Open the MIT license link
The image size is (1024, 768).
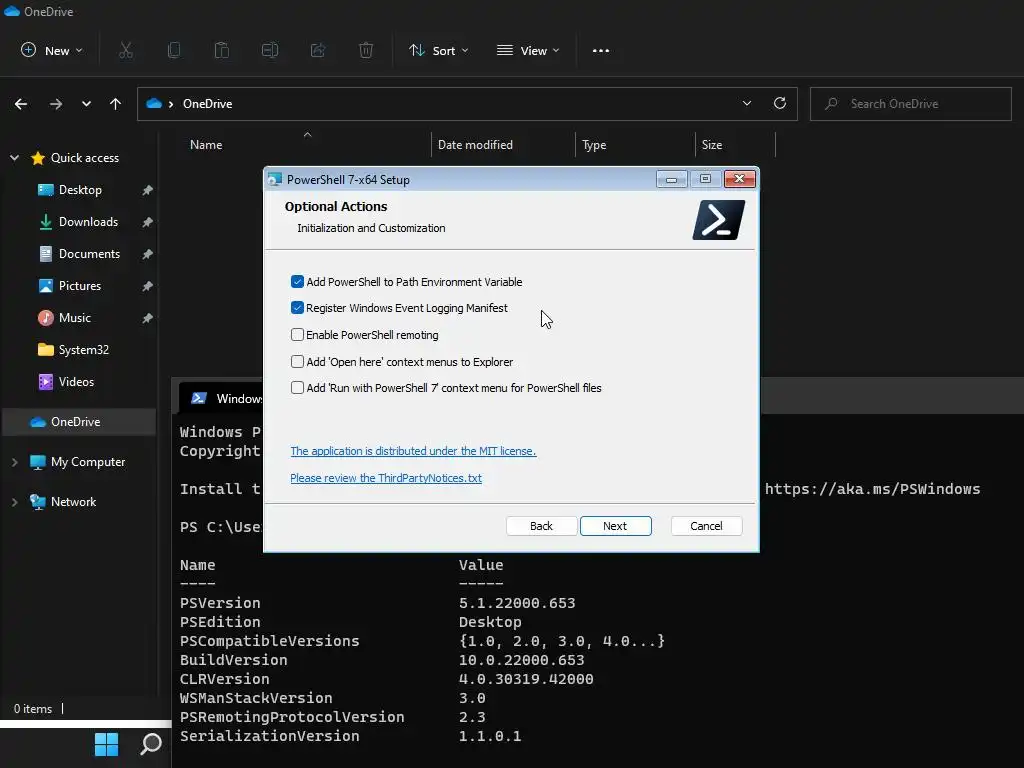tap(413, 451)
